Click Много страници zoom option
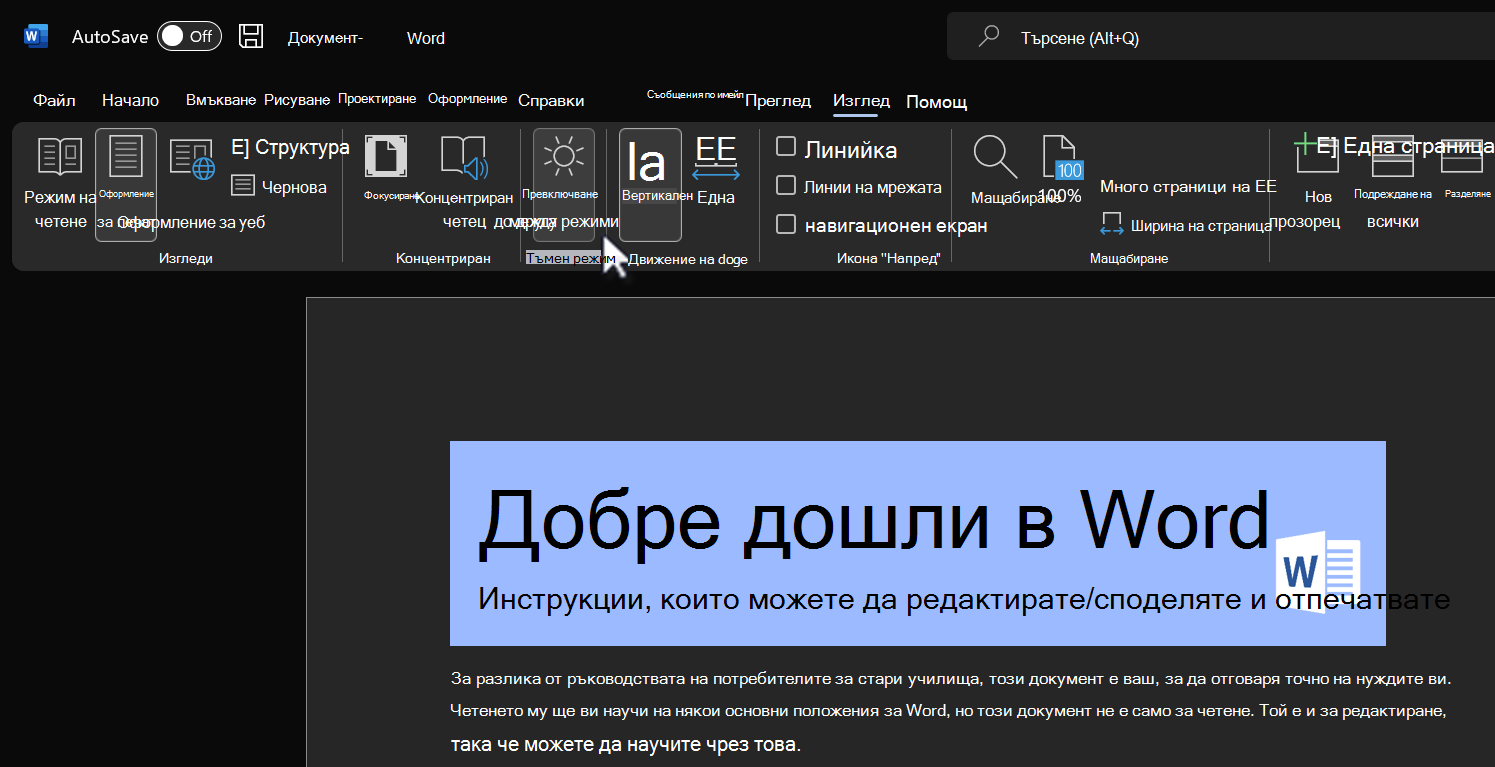The image size is (1495, 767). click(1188, 186)
